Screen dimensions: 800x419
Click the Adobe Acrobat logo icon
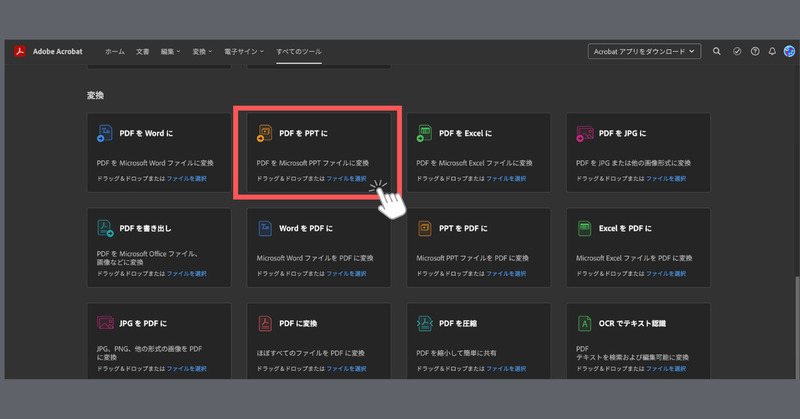(x=20, y=51)
